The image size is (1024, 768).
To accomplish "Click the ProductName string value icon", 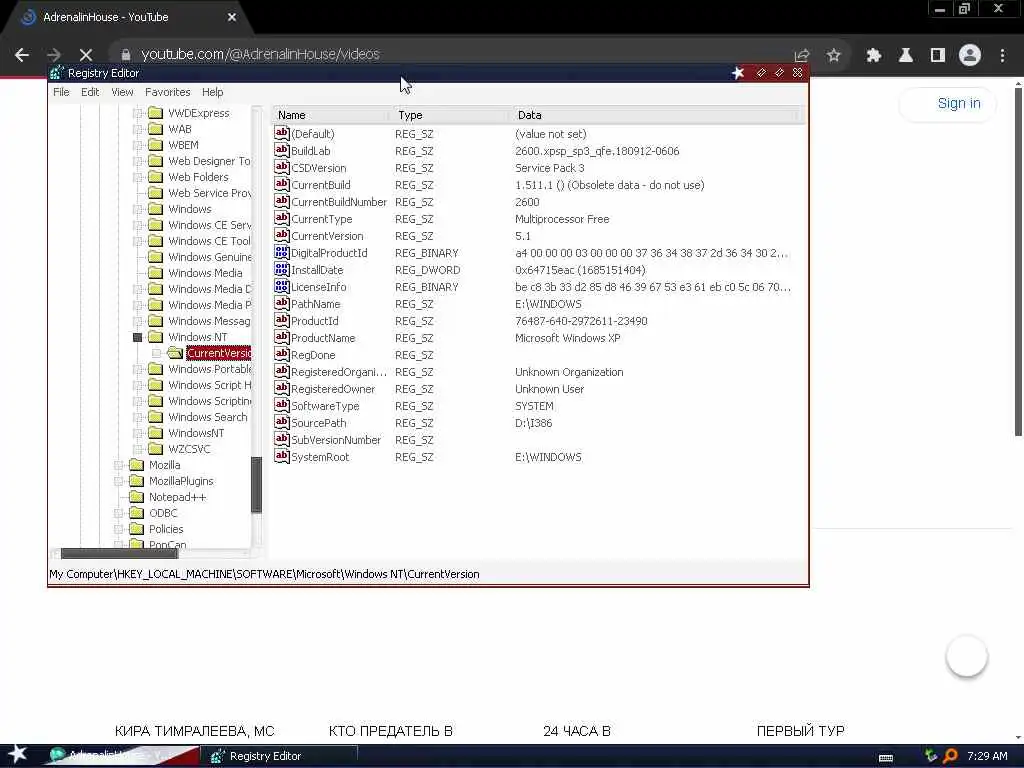I will coord(281,337).
